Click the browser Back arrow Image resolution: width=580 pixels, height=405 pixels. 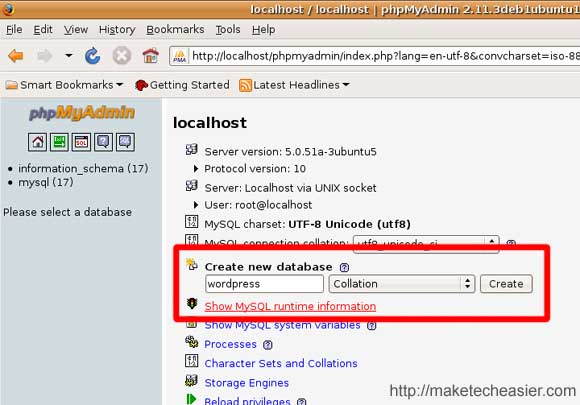(x=16, y=56)
